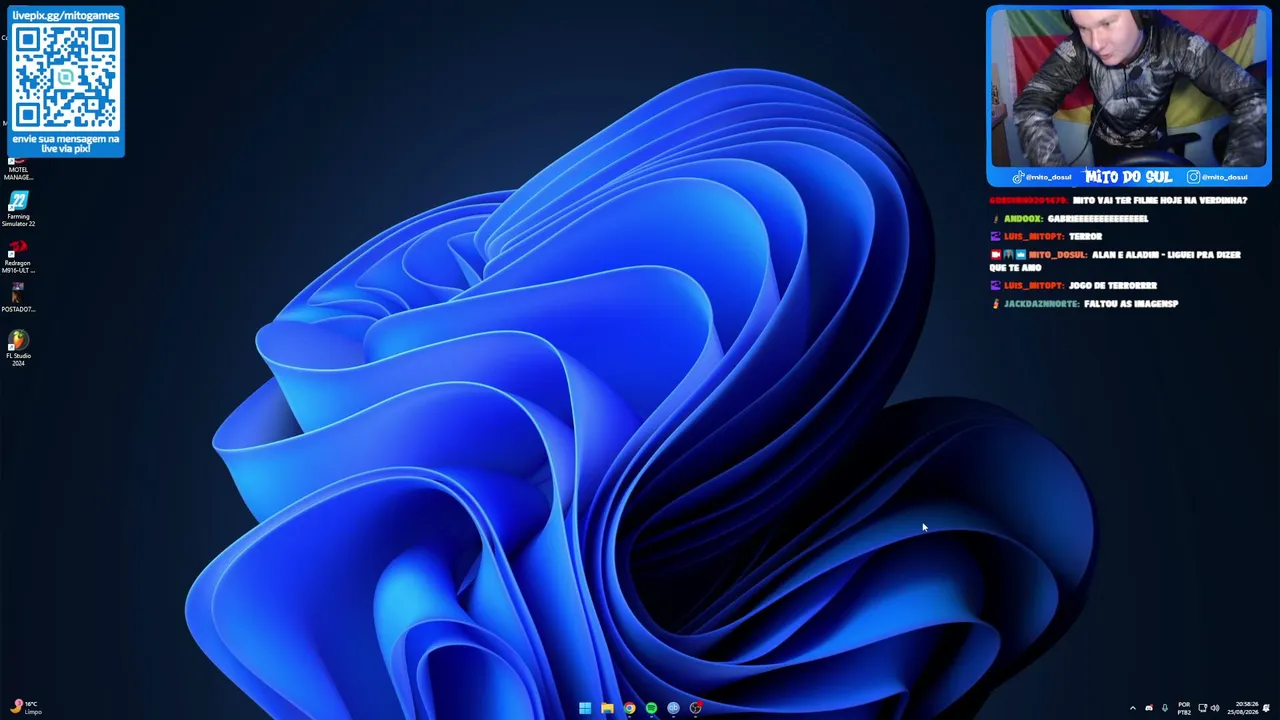The width and height of the screenshot is (1280, 720).
Task: Switch the POR PTB2 keyboard language
Action: coord(1184,708)
